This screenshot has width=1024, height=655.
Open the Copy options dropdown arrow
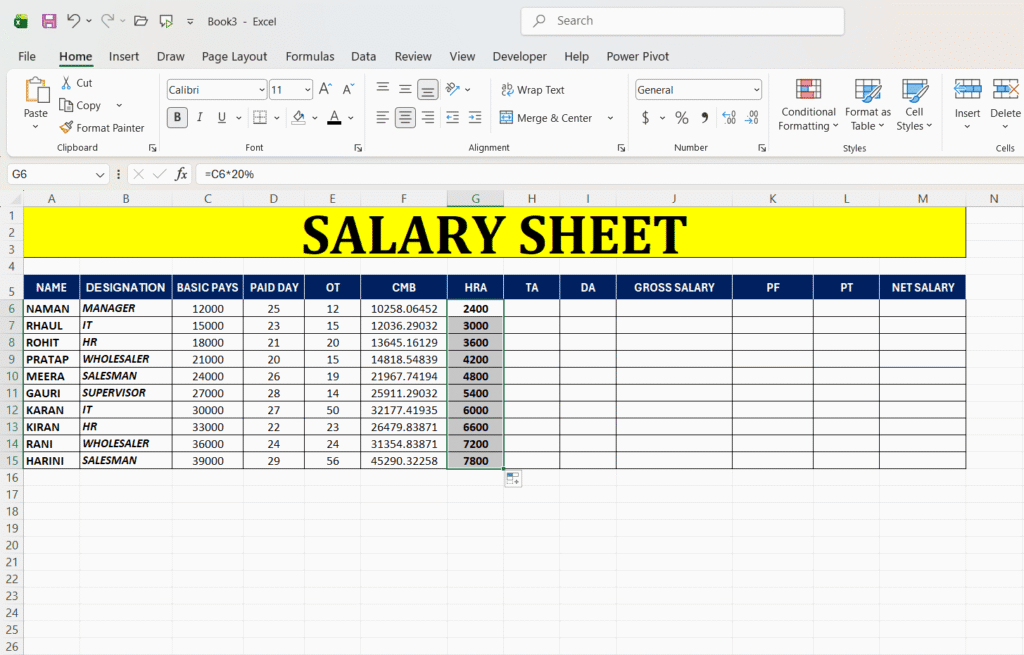(119, 105)
